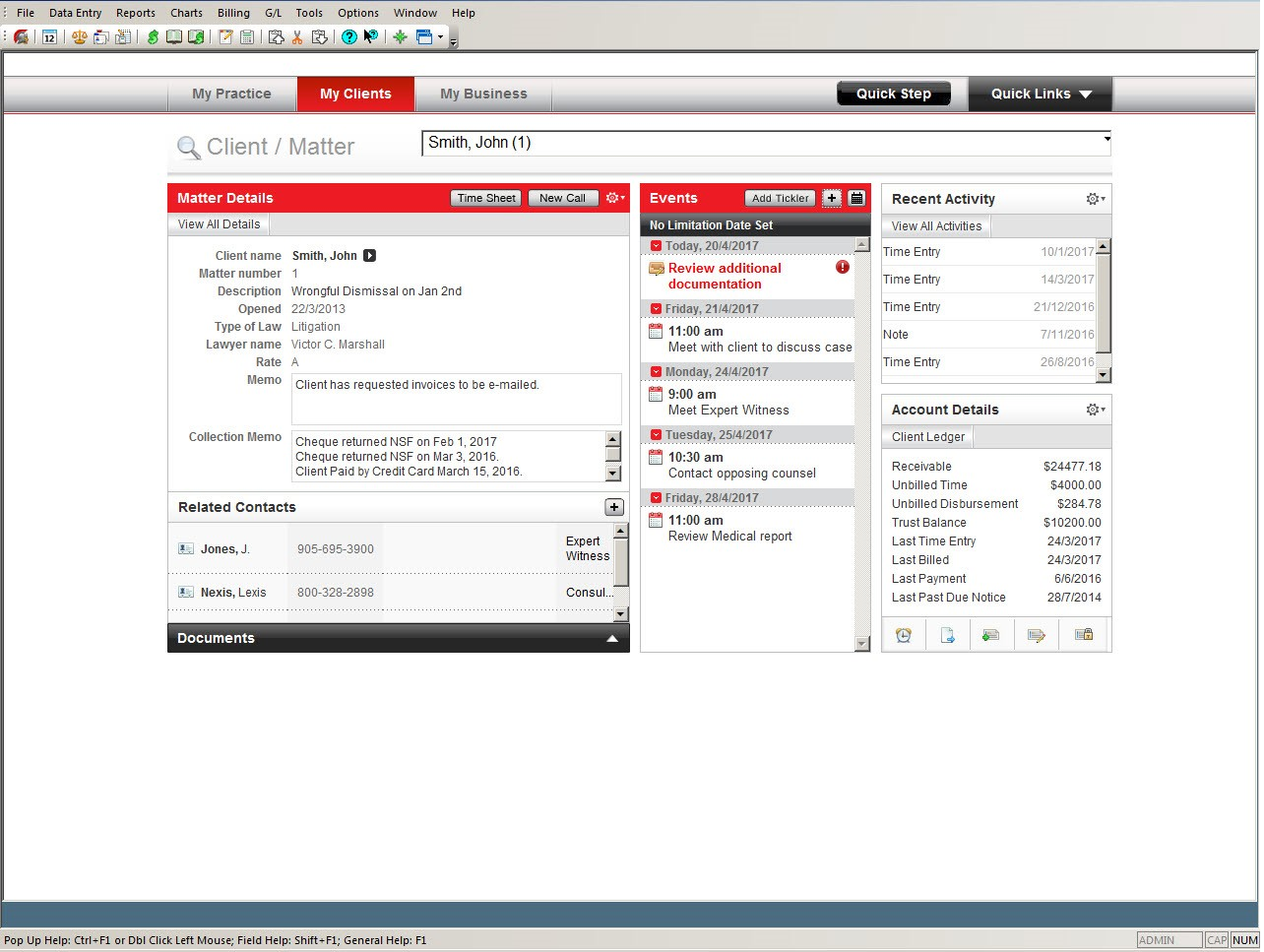Open the calendar from the toolbar
Viewport: 1264px width, 952px height.
(48, 37)
